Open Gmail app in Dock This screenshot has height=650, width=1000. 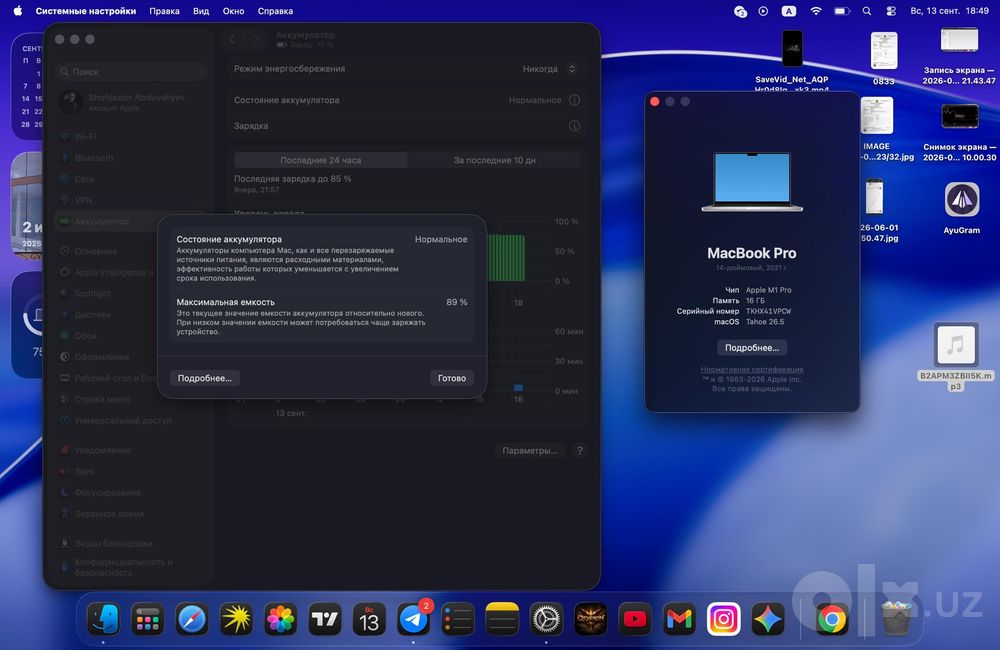679,619
